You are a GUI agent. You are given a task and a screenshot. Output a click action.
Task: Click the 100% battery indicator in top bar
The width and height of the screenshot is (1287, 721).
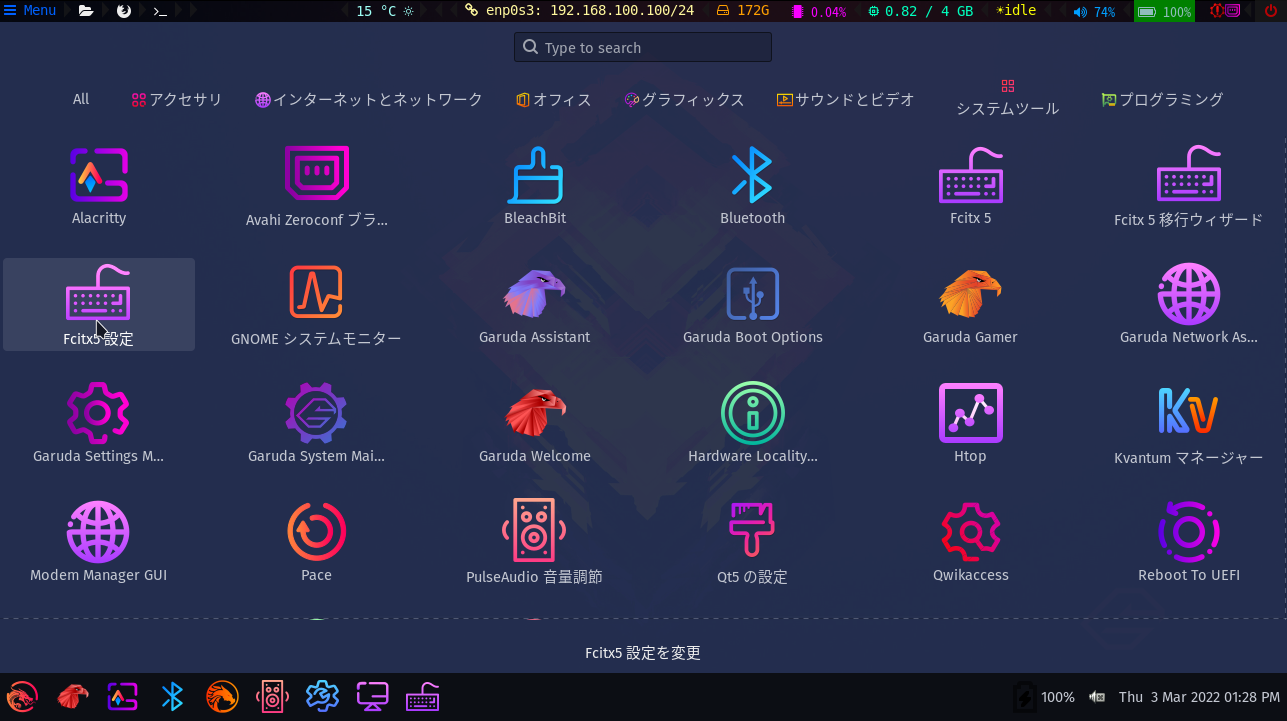1165,11
